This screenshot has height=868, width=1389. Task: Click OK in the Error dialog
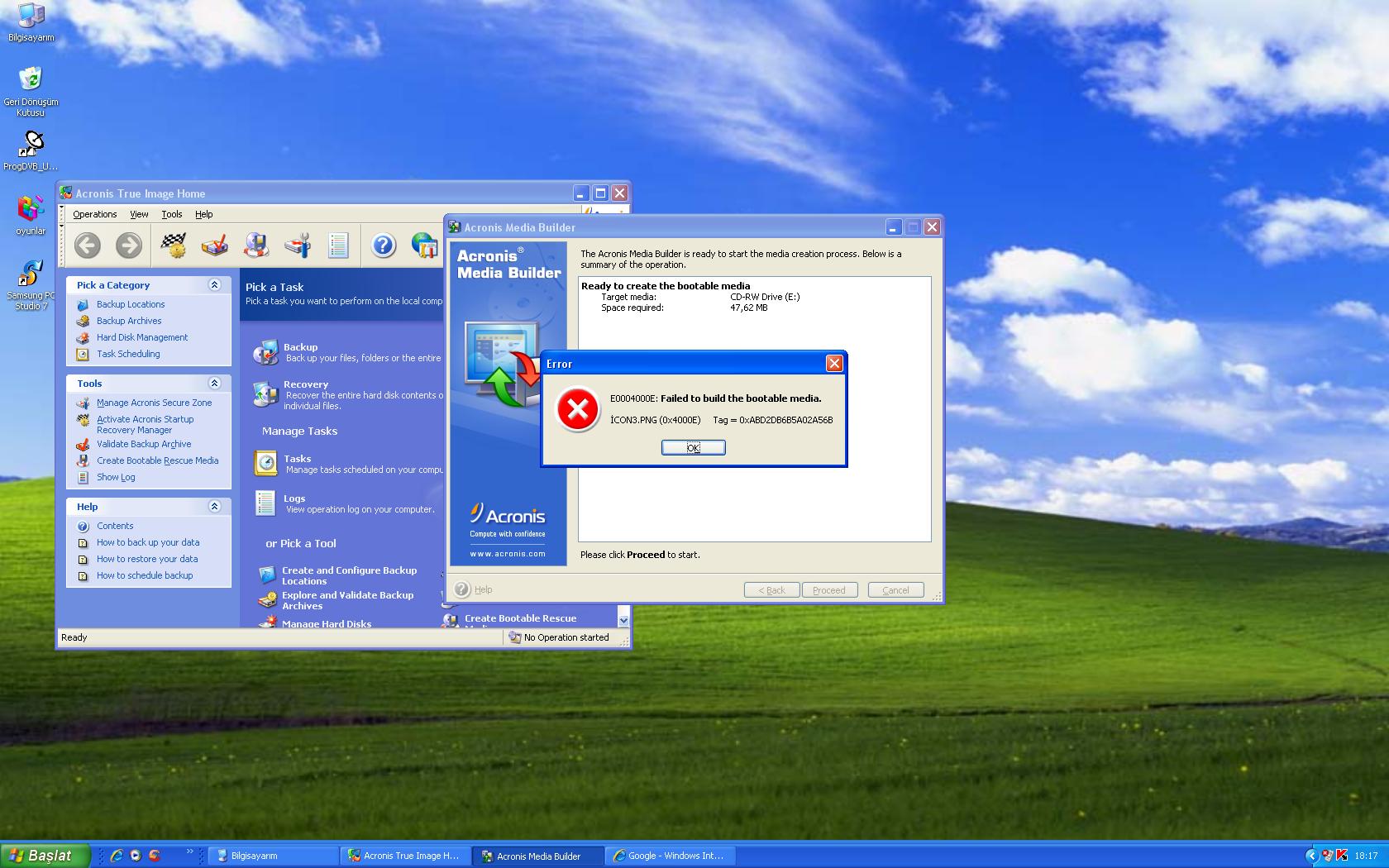pos(693,447)
